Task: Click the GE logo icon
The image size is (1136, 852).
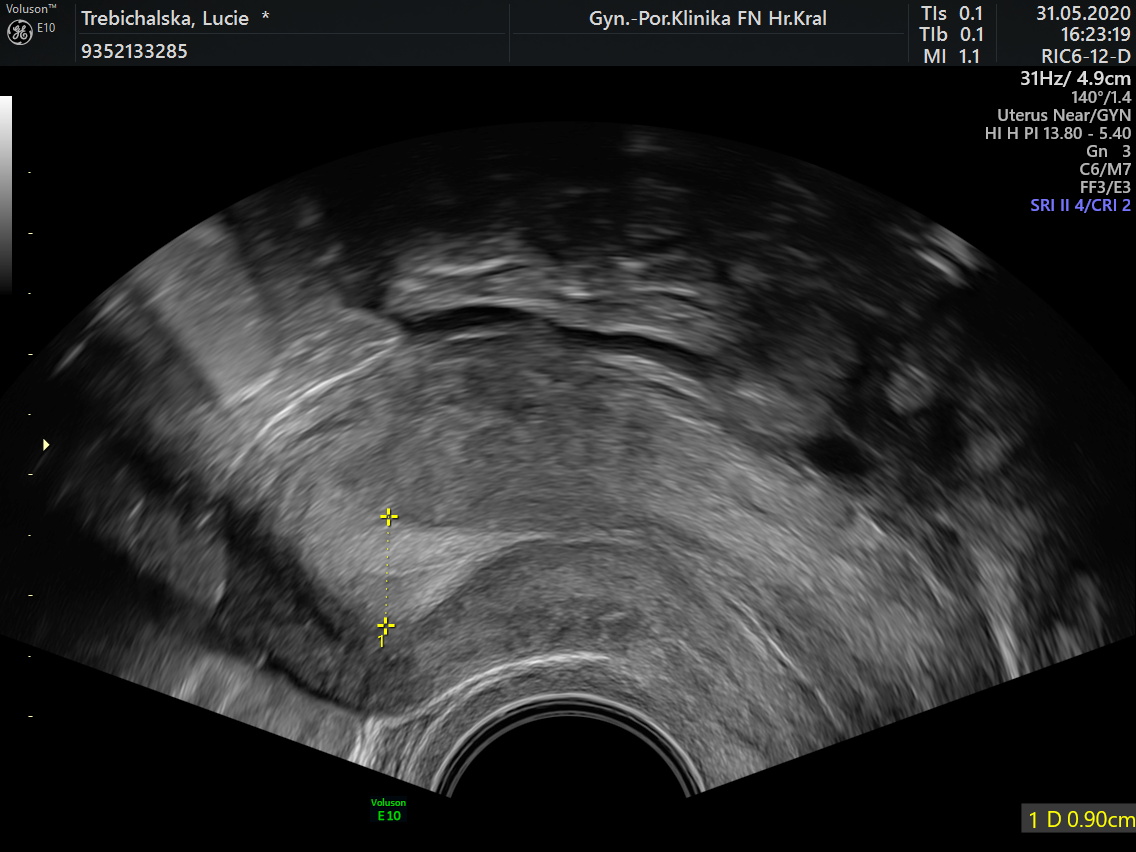Action: [18, 31]
